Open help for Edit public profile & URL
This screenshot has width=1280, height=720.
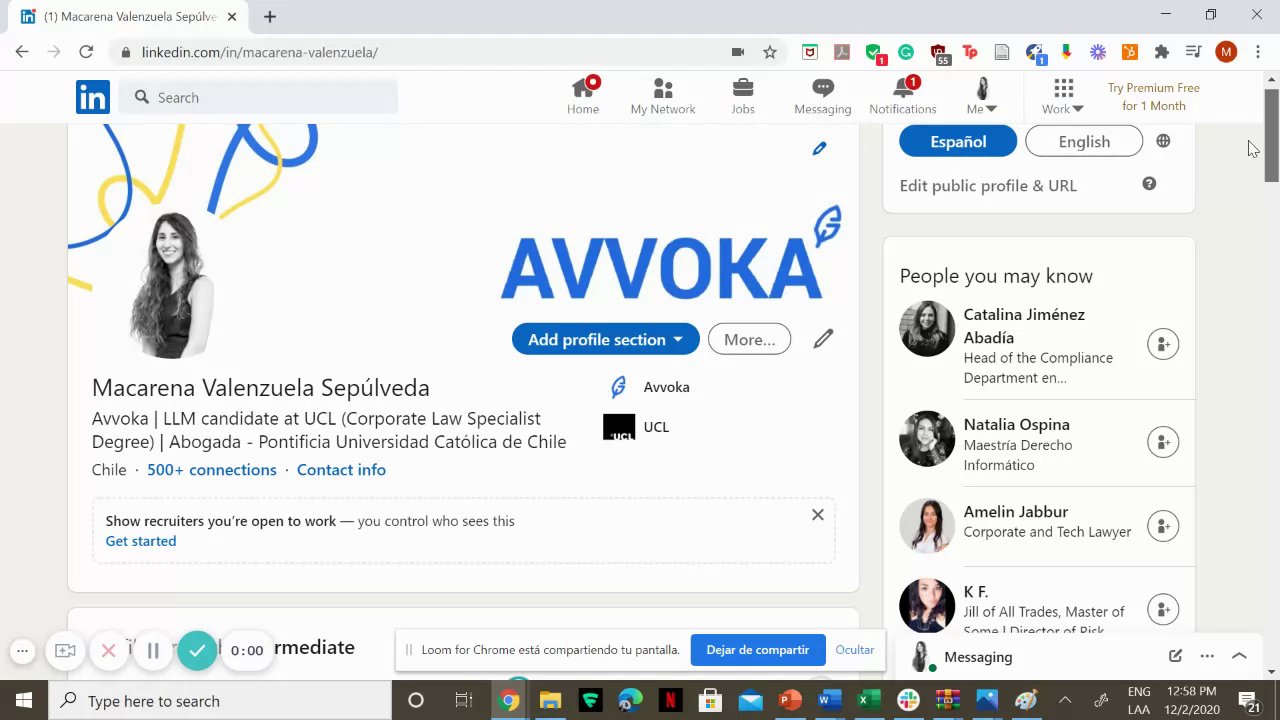[x=1149, y=184]
